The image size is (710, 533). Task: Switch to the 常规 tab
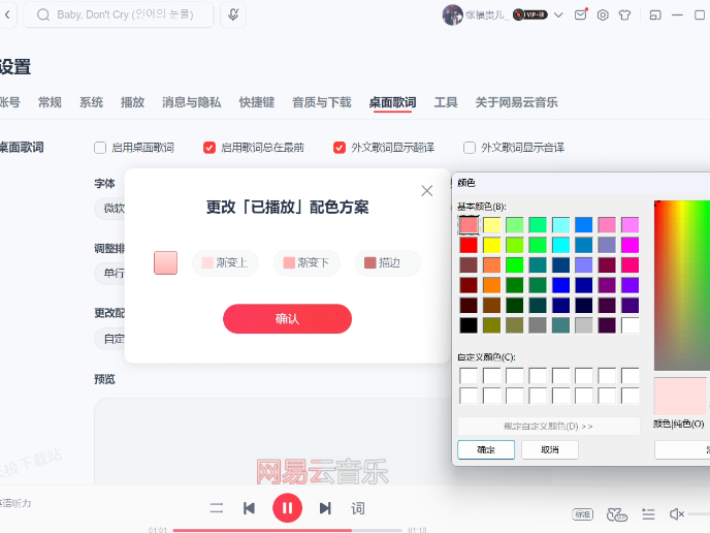click(50, 102)
